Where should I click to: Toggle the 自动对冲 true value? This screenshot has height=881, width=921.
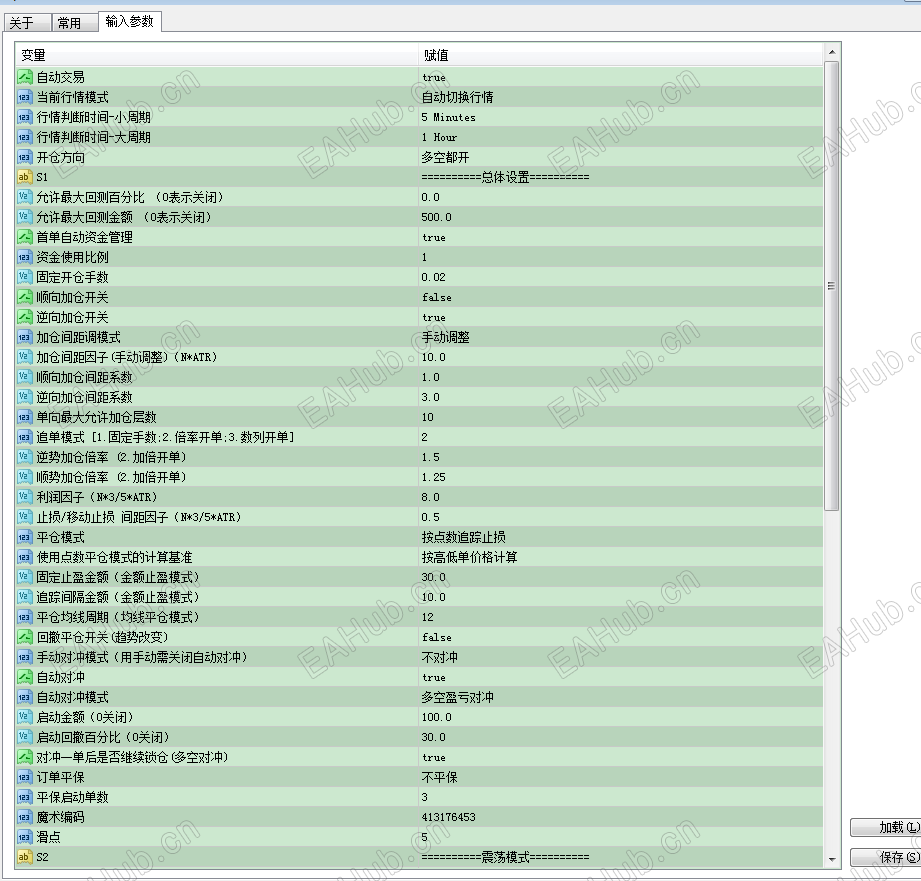point(433,677)
